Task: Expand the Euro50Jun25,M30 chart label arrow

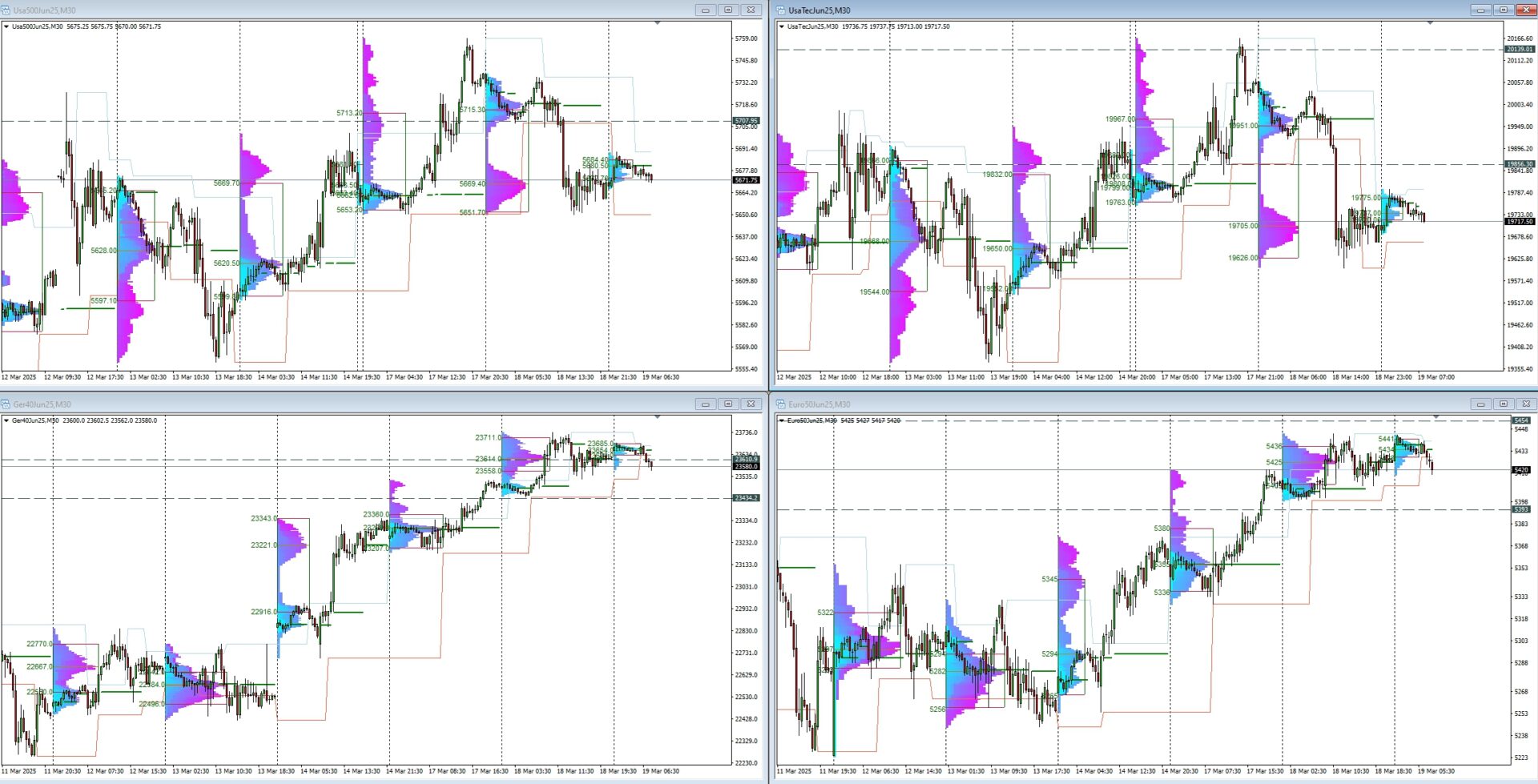Action: click(782, 420)
